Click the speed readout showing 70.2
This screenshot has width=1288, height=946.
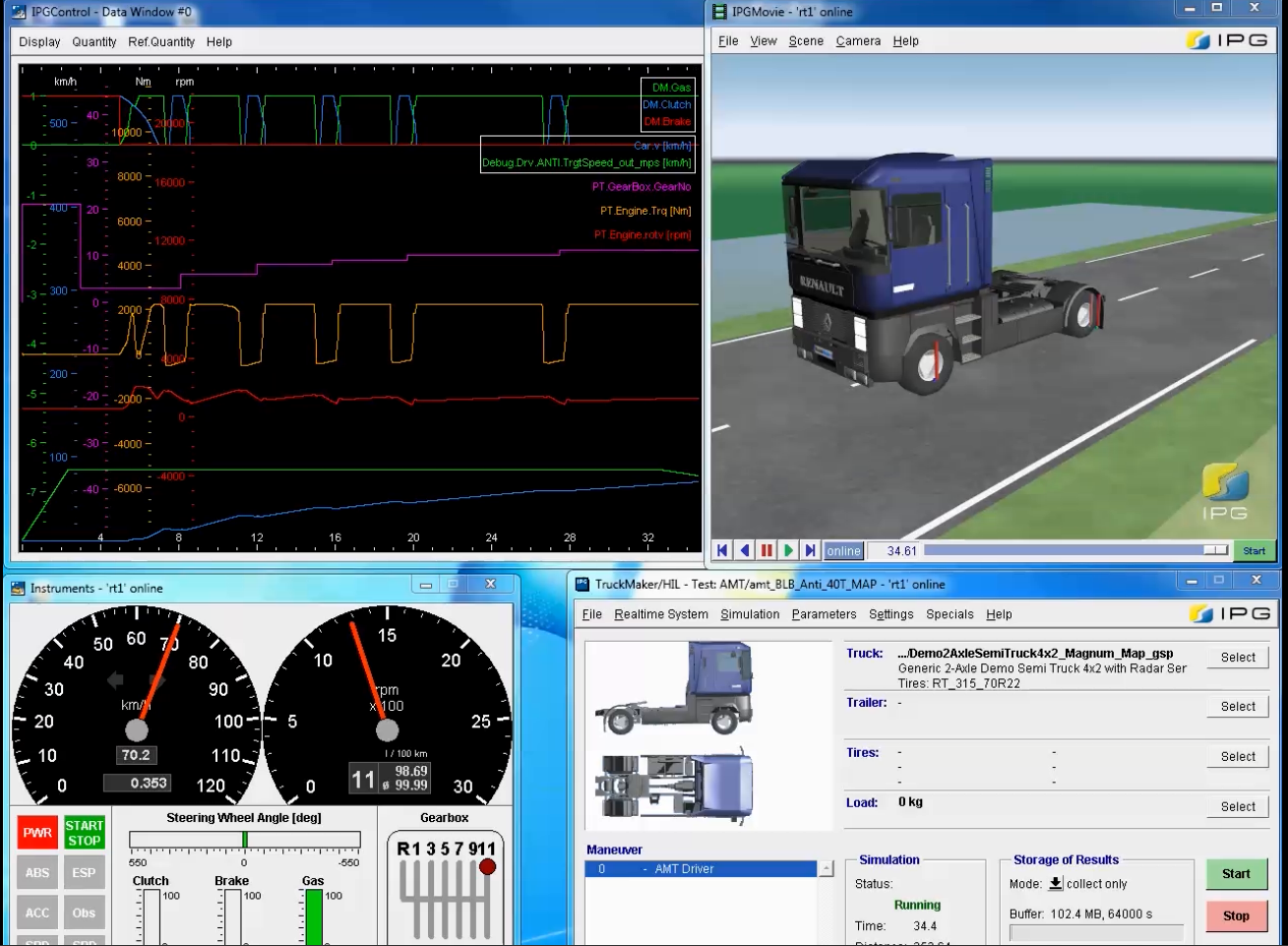(x=136, y=755)
